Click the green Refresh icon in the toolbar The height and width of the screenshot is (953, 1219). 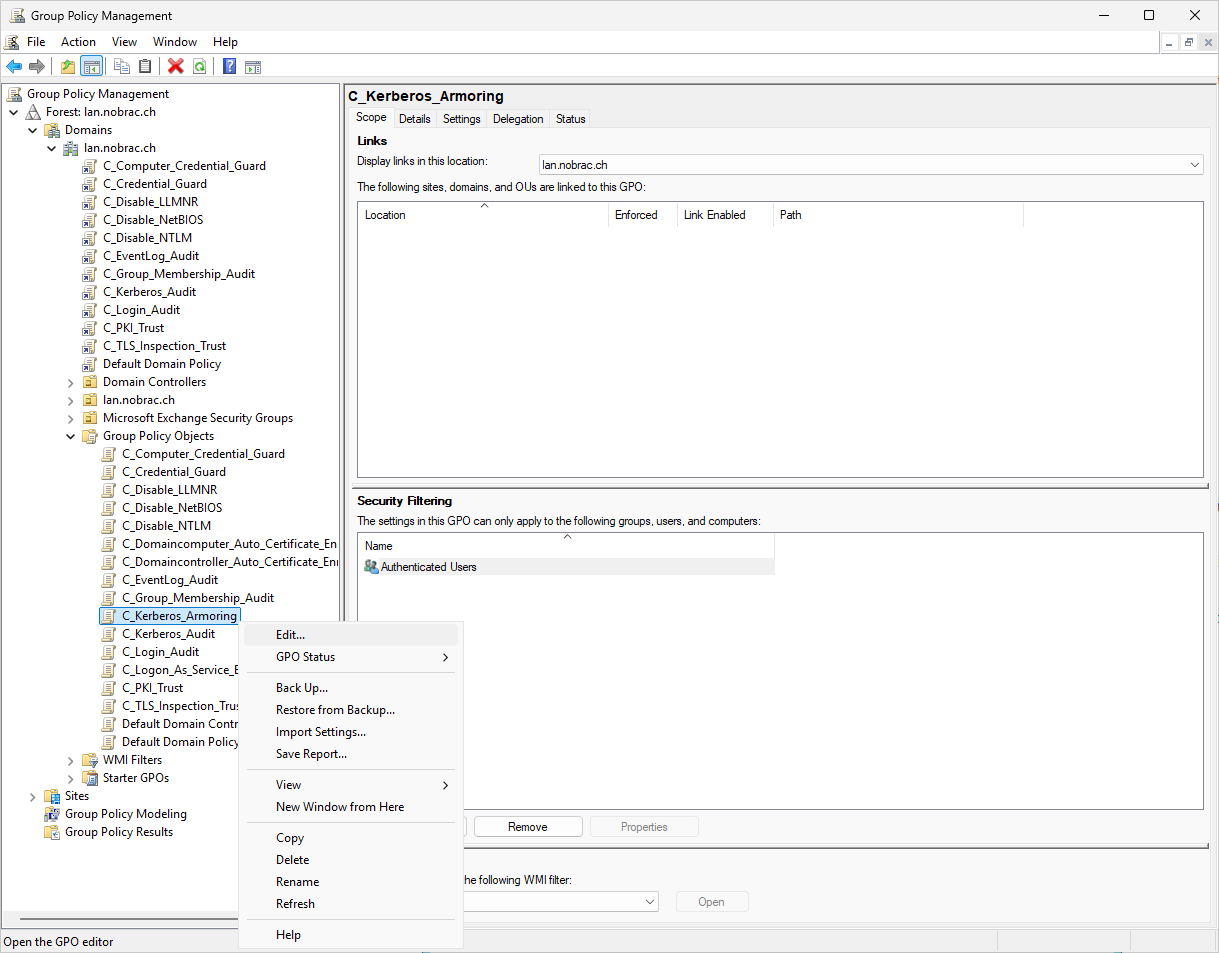pos(199,67)
